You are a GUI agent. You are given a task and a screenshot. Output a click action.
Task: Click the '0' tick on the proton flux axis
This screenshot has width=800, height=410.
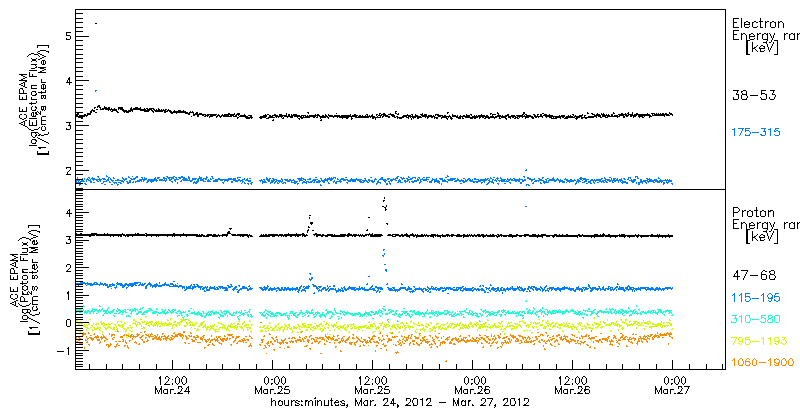pyautogui.click(x=67, y=323)
